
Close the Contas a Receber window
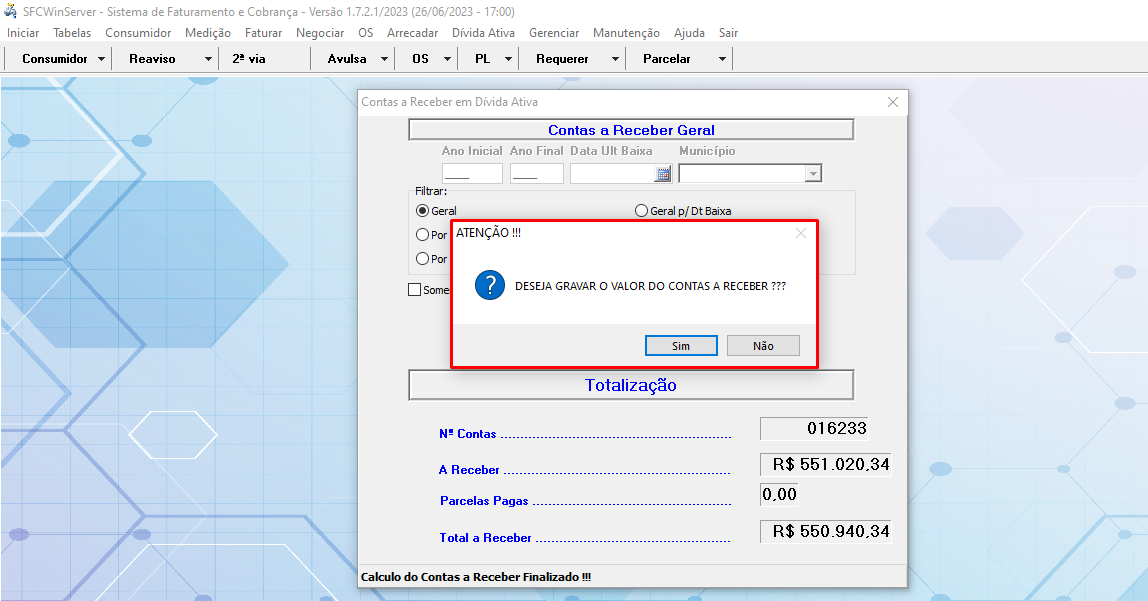pos(893,102)
